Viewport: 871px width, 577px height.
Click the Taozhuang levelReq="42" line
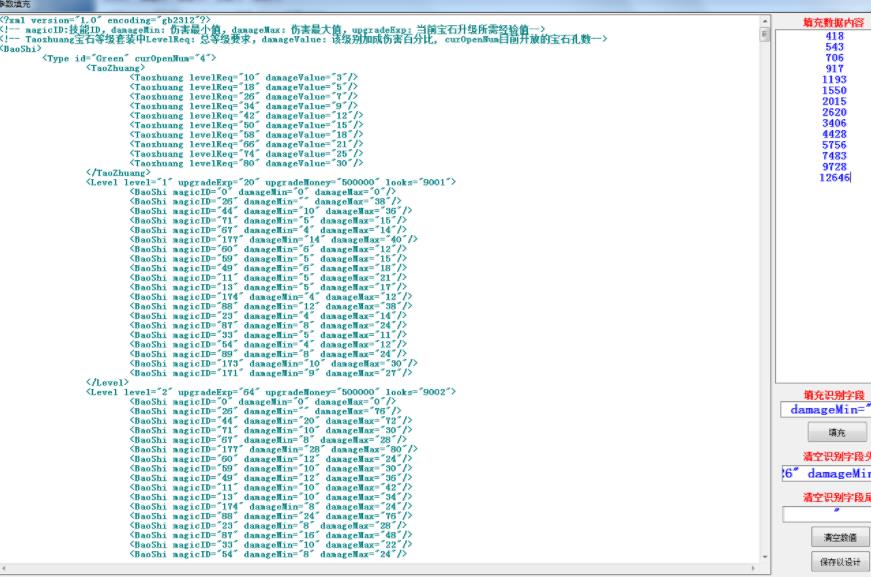[x=247, y=116]
